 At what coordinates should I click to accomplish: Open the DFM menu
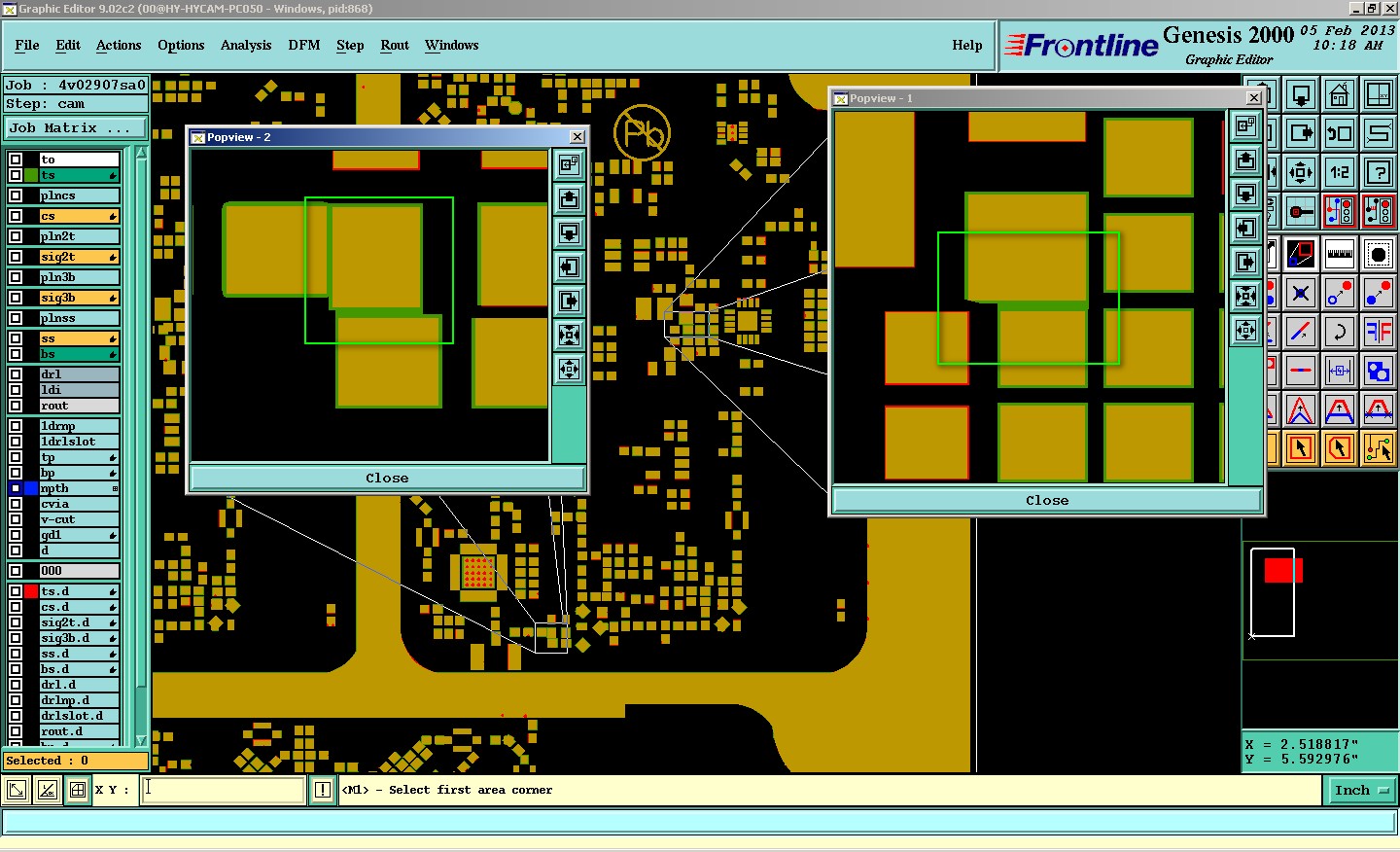tap(304, 45)
